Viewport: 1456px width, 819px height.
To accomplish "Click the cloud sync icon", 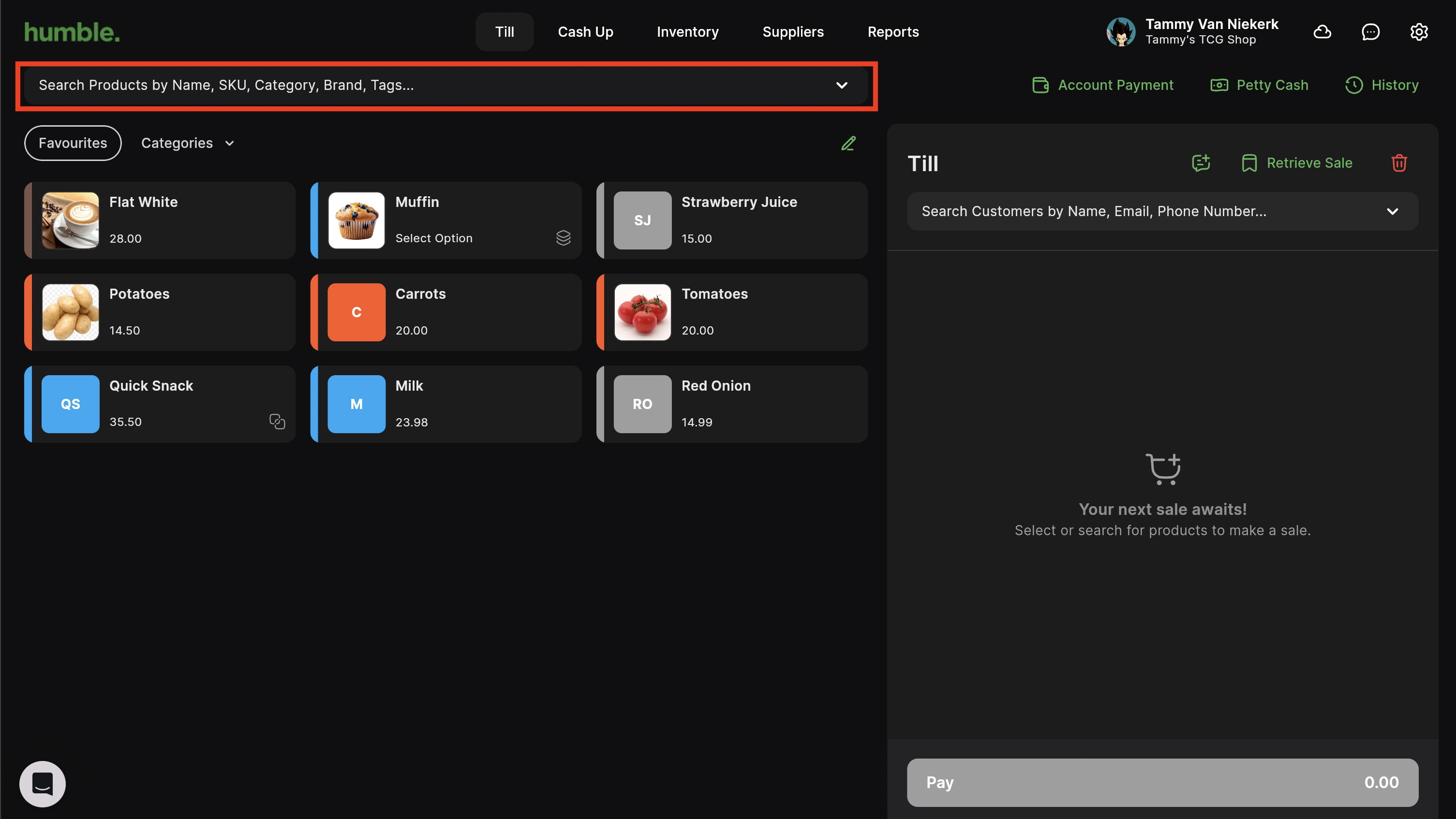I will (x=1322, y=31).
